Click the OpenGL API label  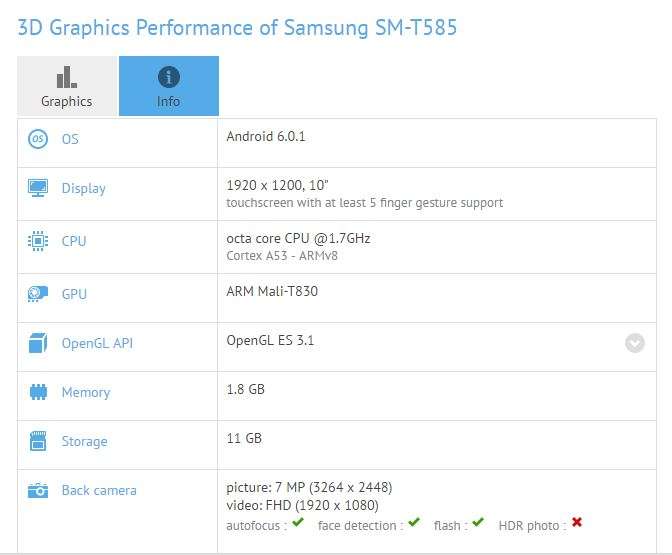point(97,343)
